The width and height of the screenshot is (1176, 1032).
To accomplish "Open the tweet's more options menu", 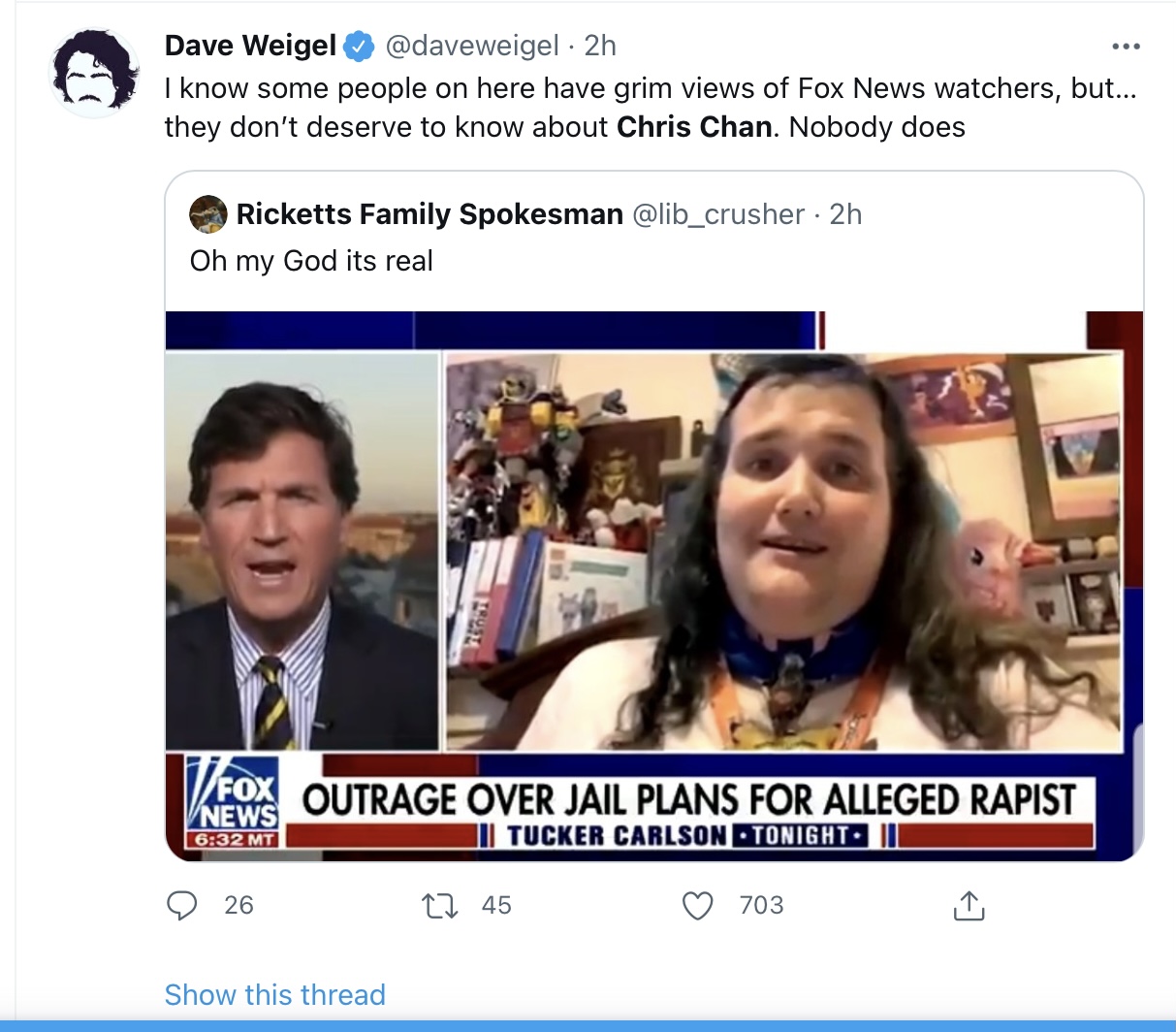I will click(1126, 47).
